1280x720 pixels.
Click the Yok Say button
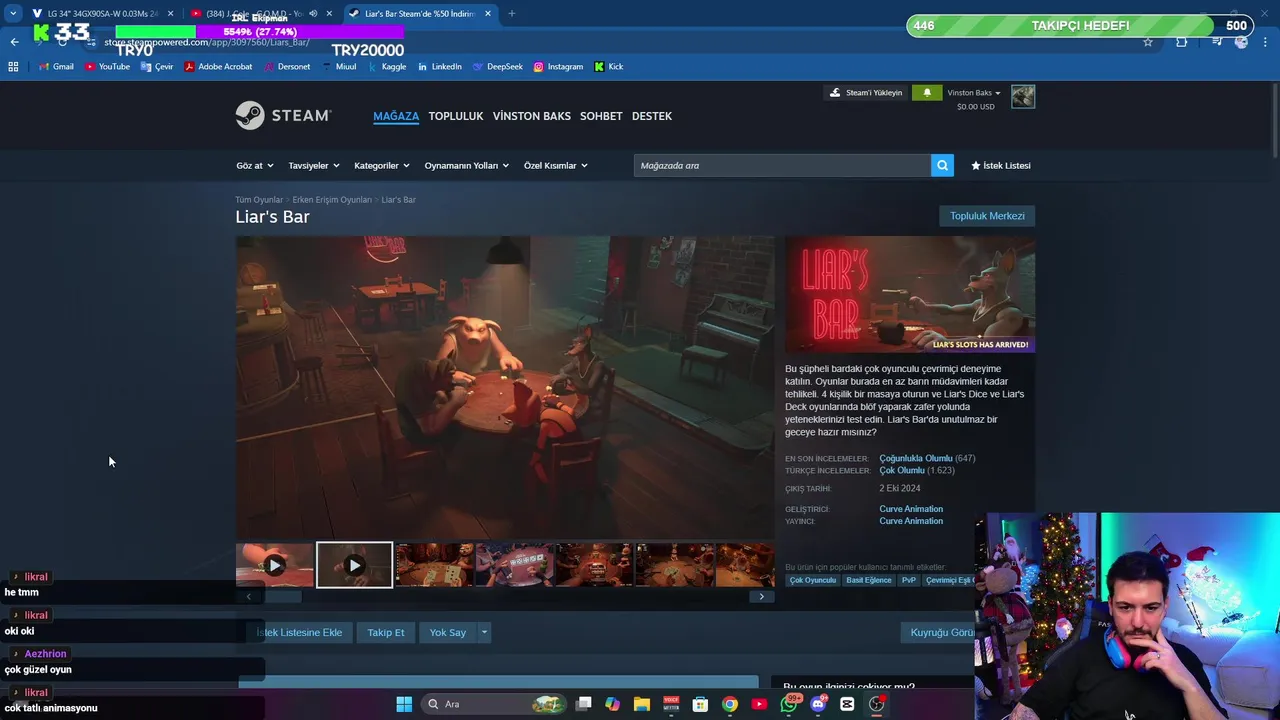[448, 632]
